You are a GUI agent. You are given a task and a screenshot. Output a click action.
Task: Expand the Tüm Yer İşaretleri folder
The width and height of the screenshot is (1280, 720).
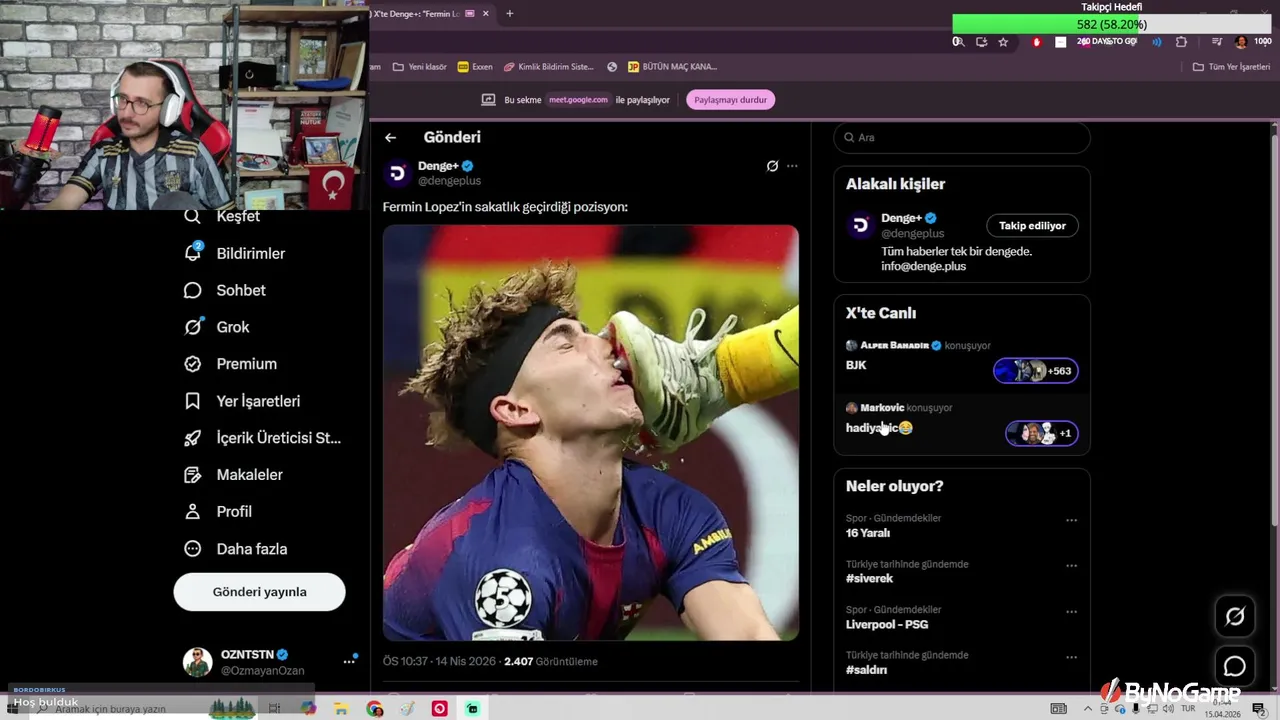coord(1231,67)
